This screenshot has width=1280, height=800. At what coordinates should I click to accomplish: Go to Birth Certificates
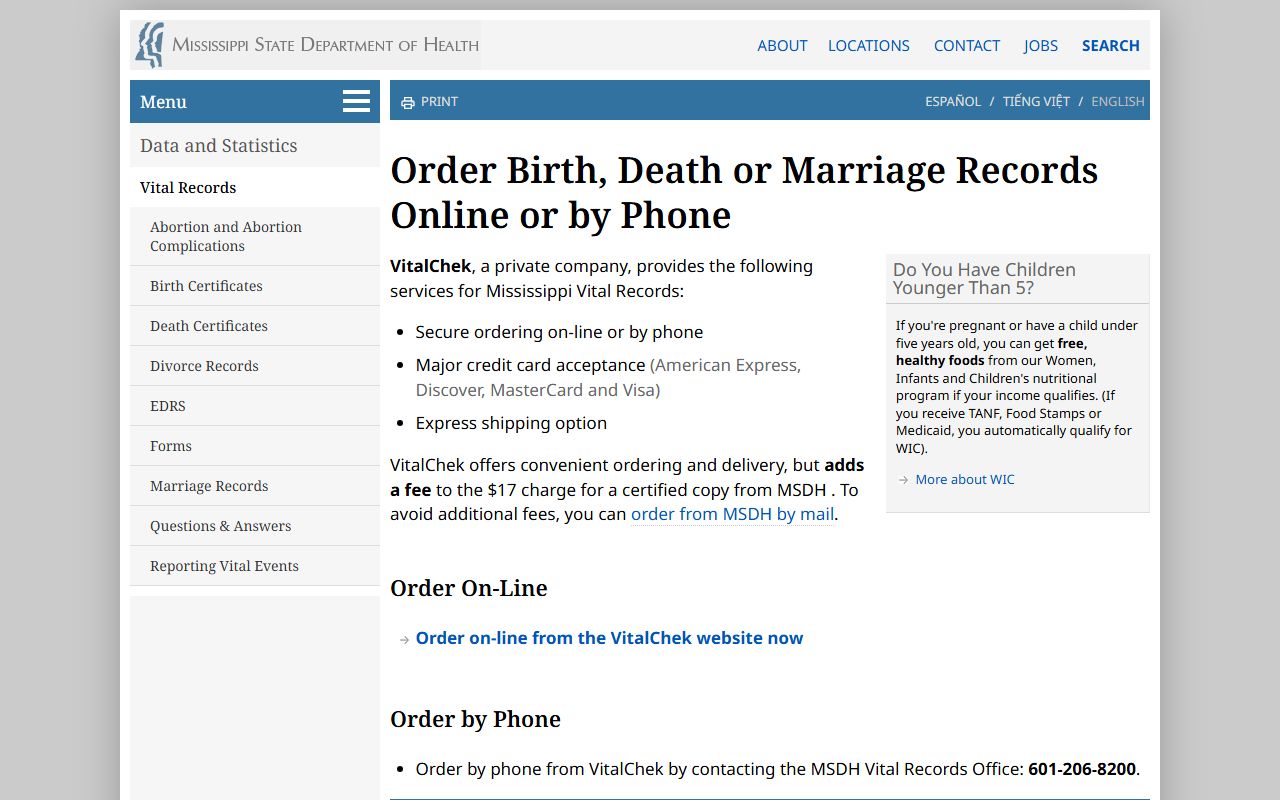255,286
